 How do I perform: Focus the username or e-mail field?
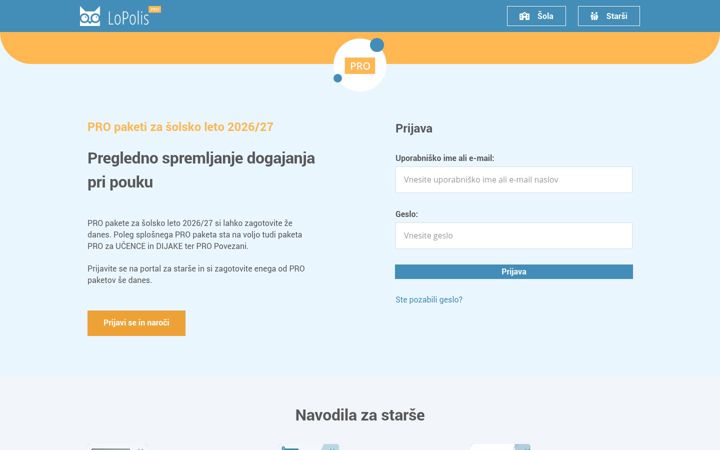[513, 180]
